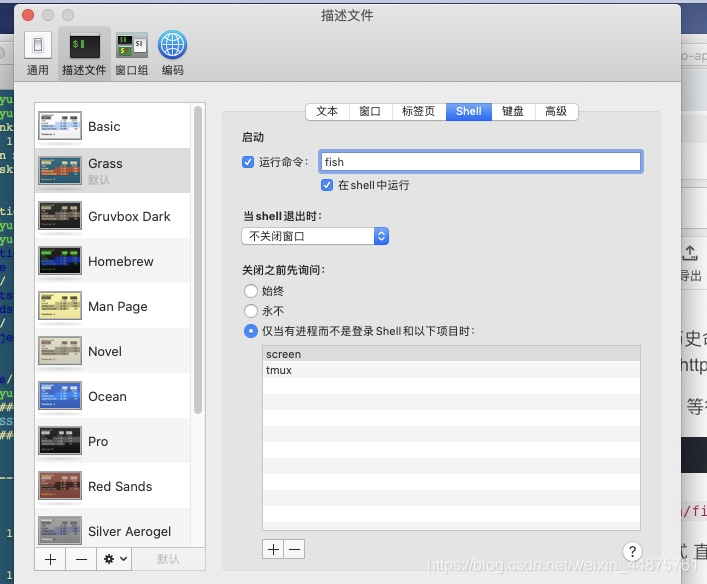Select the 仅当有进程 radio option
Image resolution: width=707 pixels, height=584 pixels.
251,331
